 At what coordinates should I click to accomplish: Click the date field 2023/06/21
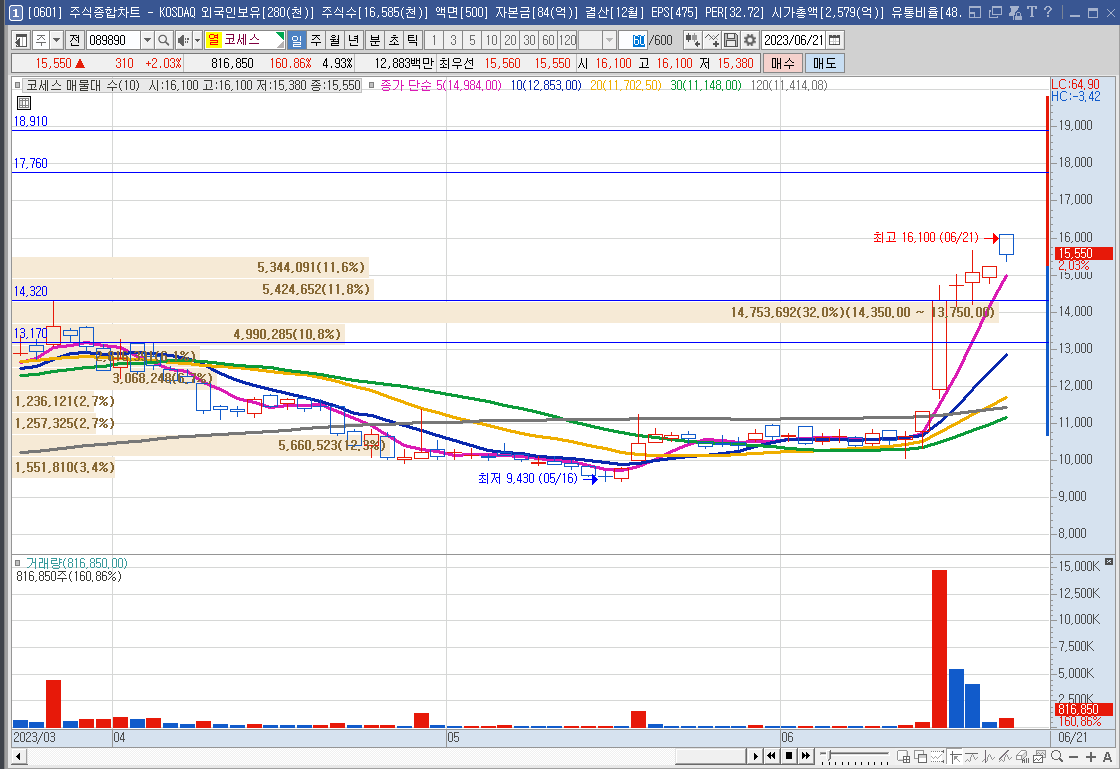coord(794,40)
